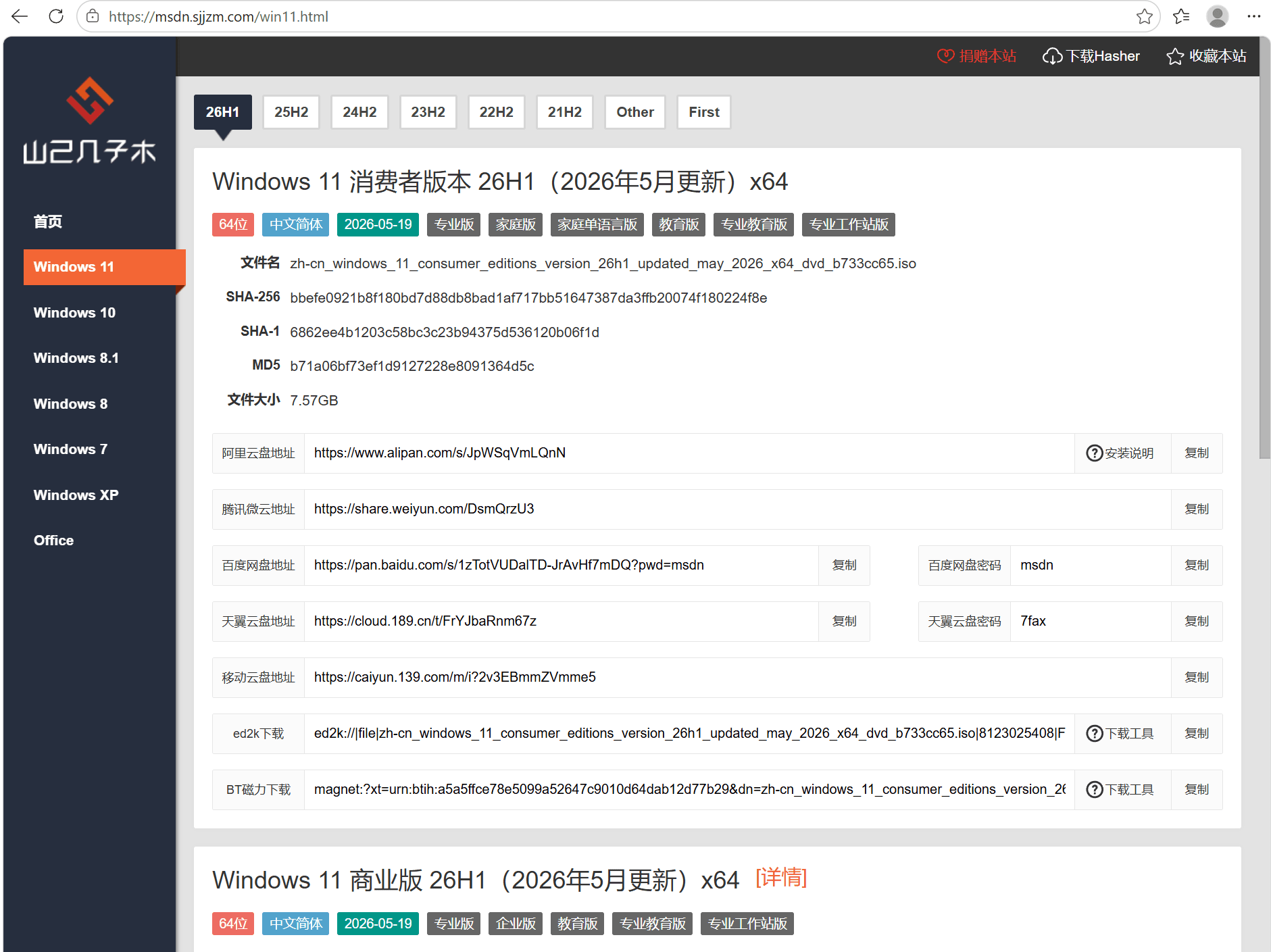
Task: Click the ed2k link text field
Action: pyautogui.click(x=689, y=734)
